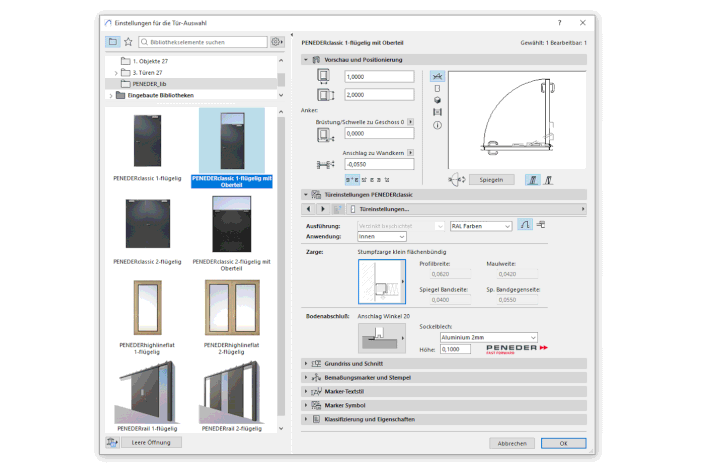This screenshot has height=470, width=705.
Task: Choose PENEDERclassic 1-flügelig thumbnail
Action: (147, 141)
